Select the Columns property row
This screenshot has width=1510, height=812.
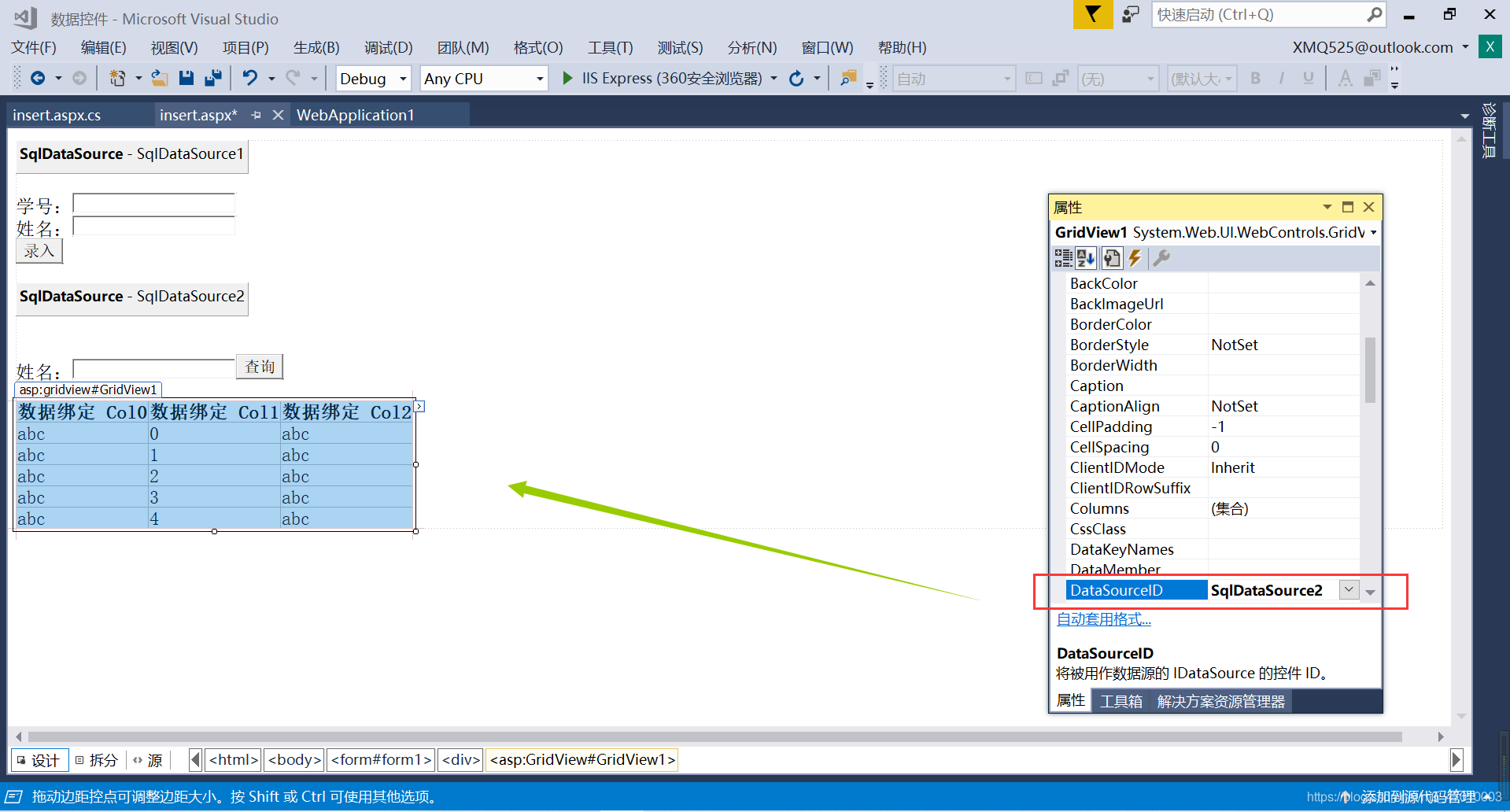coord(1213,508)
